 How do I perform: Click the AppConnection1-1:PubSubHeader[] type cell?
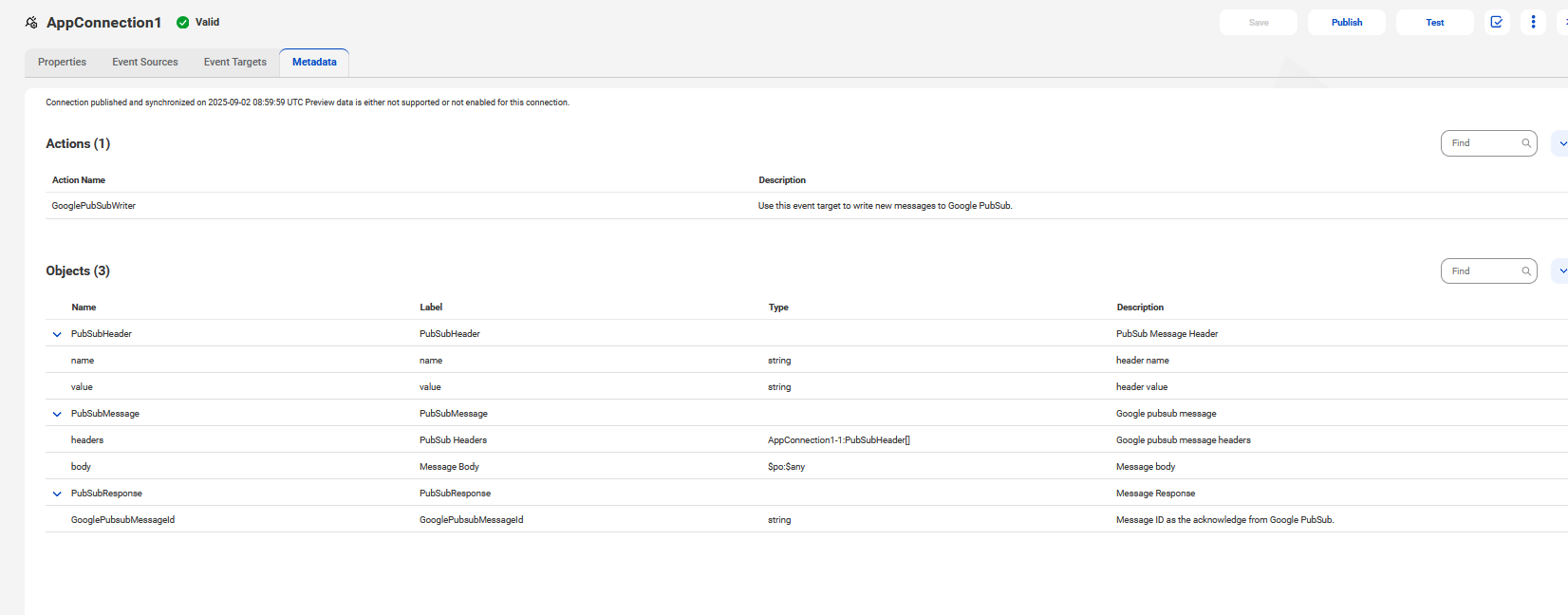click(x=839, y=440)
